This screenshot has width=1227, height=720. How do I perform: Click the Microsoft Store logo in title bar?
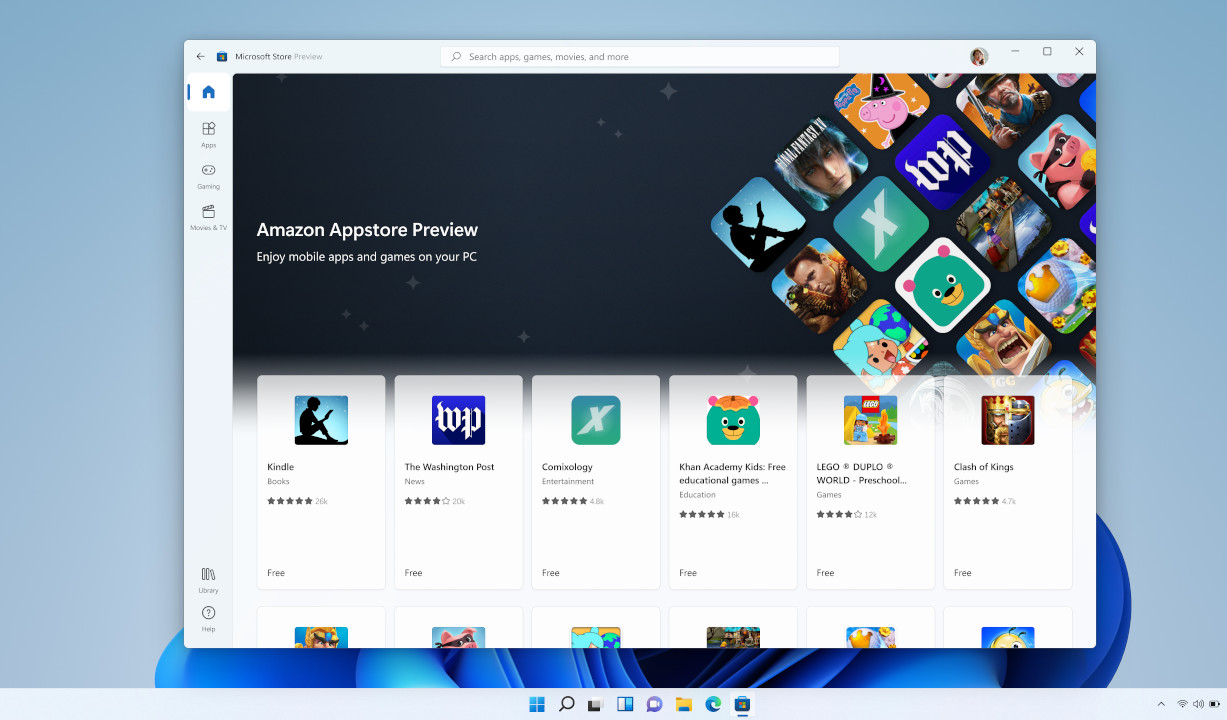click(x=222, y=57)
